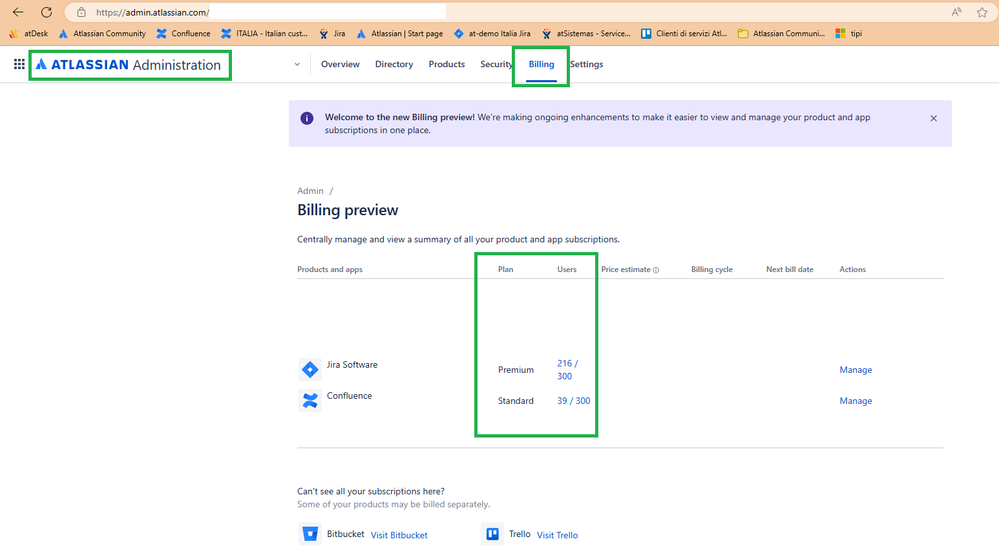The height and width of the screenshot is (559, 999).
Task: Open the read aloud icon in address bar
Action: [x=956, y=12]
